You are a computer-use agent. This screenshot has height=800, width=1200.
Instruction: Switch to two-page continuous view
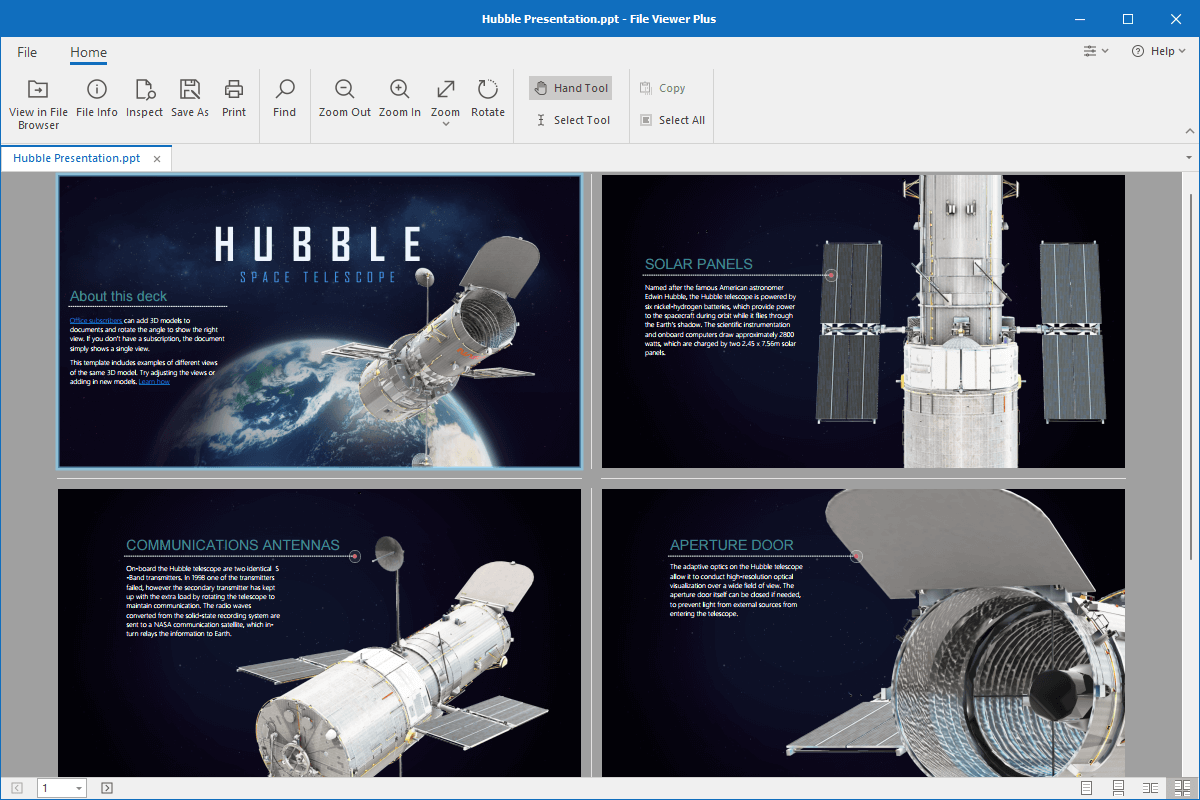click(1183, 789)
